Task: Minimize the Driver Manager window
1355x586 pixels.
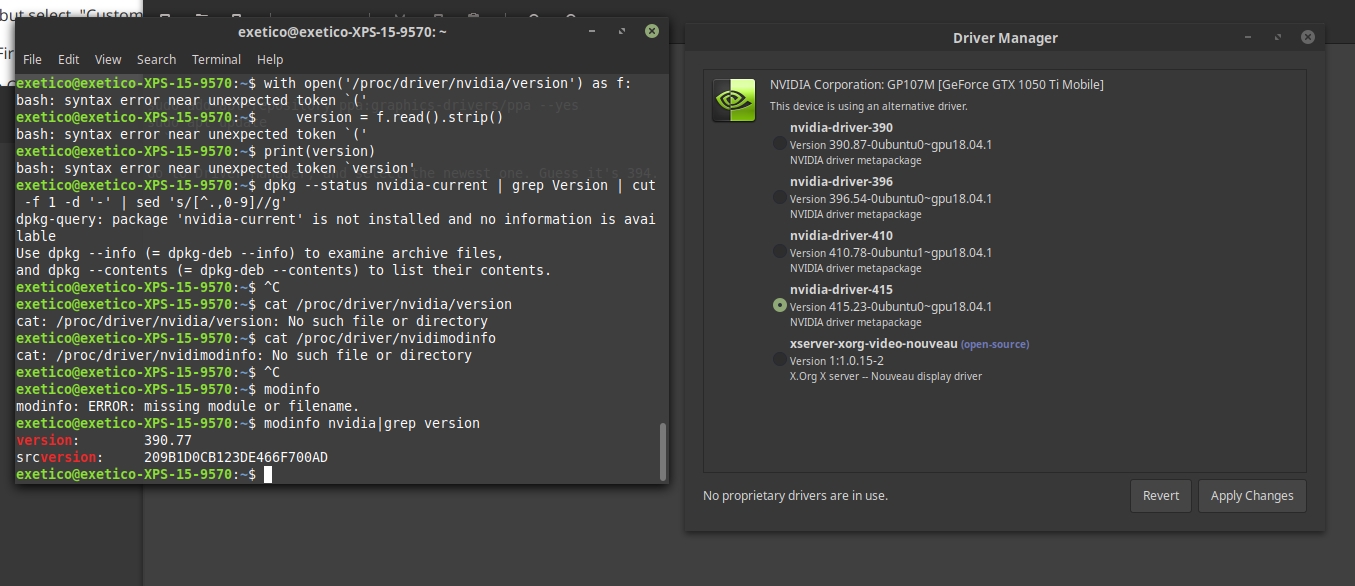Action: click(1248, 37)
